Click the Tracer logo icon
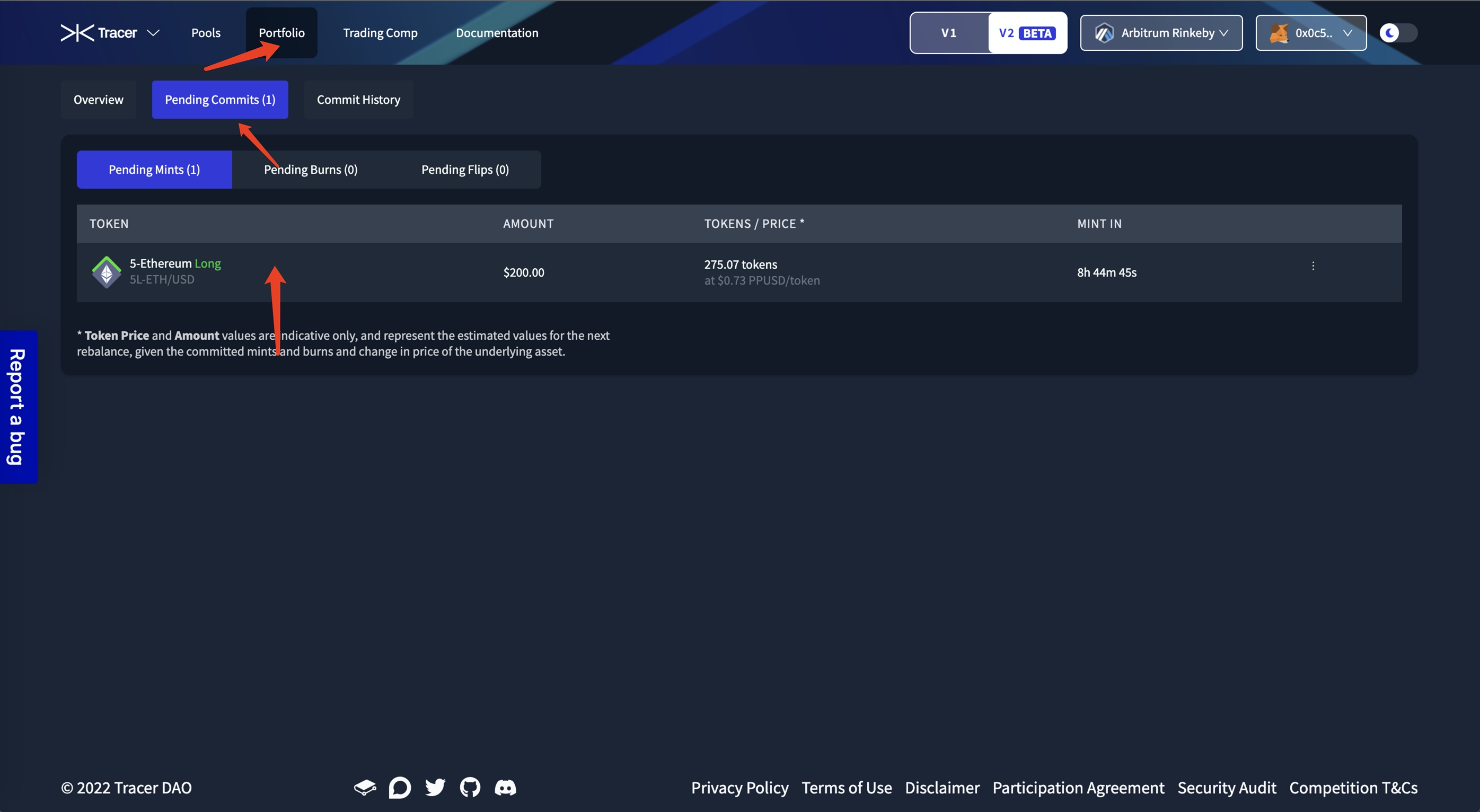Viewport: 1480px width, 812px height. tap(77, 33)
